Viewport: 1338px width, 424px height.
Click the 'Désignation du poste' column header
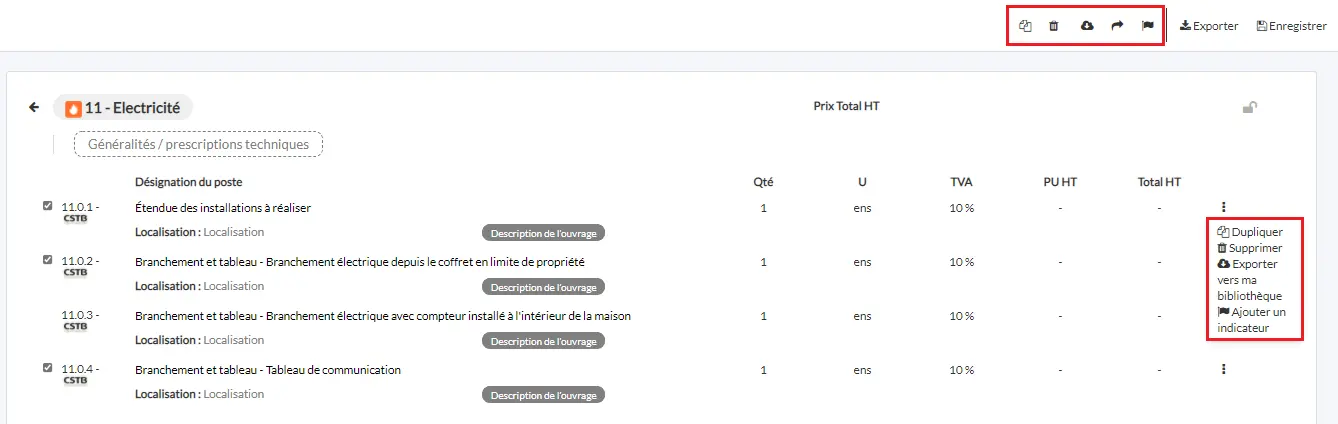click(188, 182)
